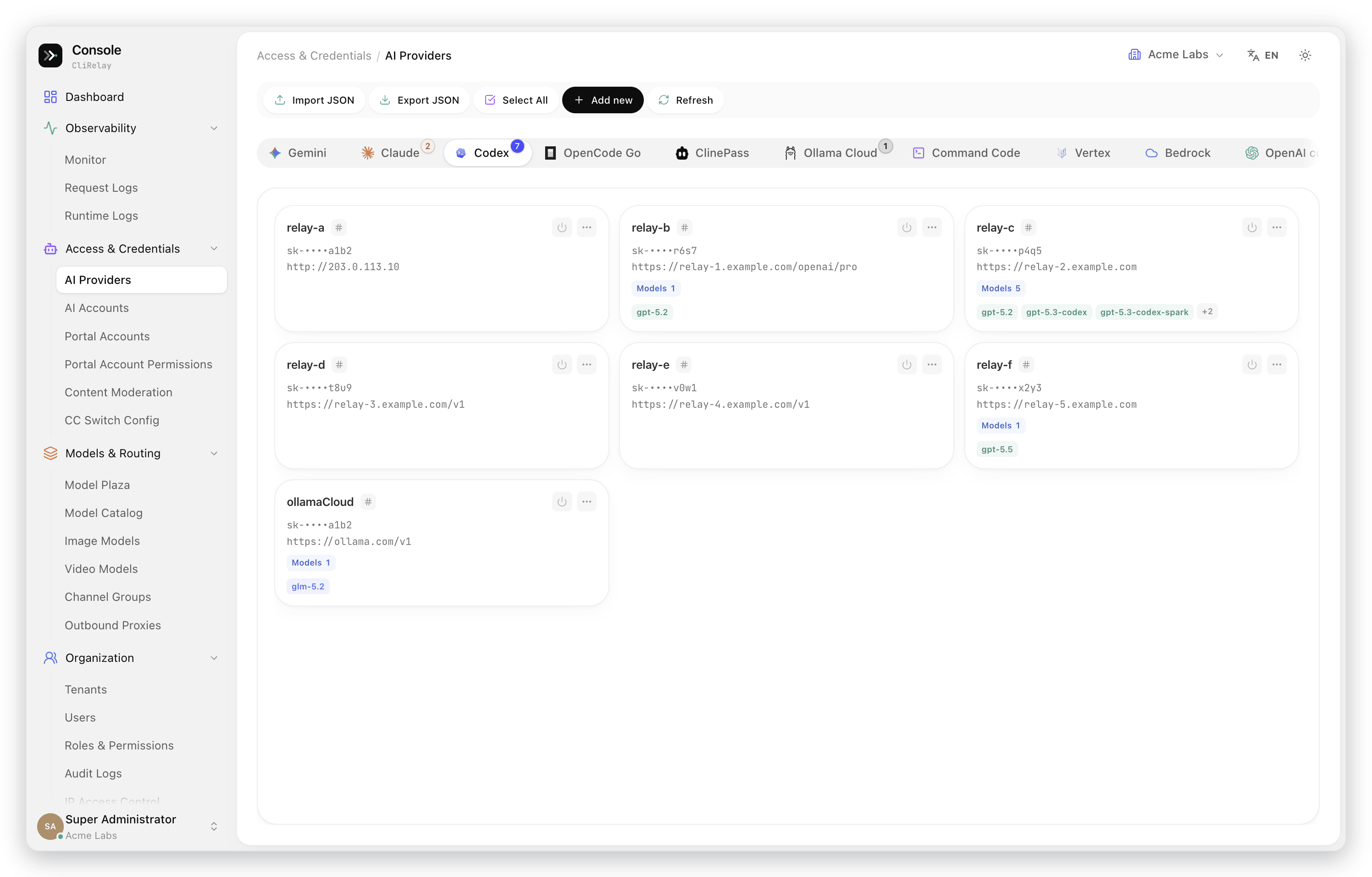The width and height of the screenshot is (1372, 877).
Task: Switch to the Claude provider tab
Action: (x=391, y=153)
